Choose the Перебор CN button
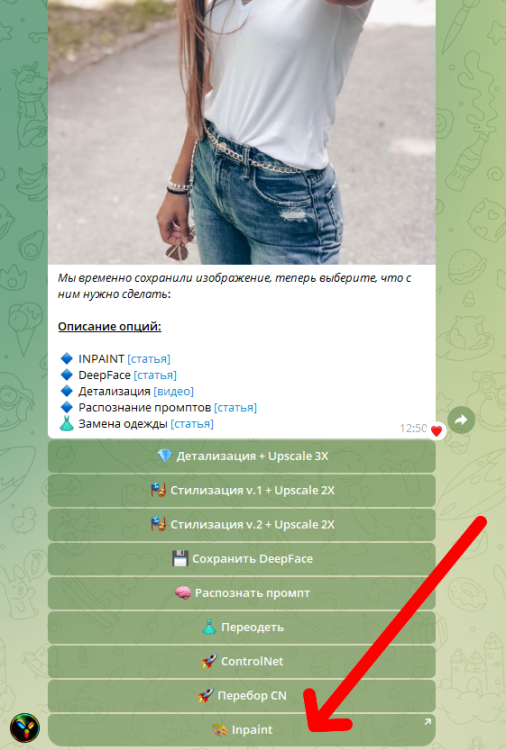The image size is (506, 750). point(242,695)
